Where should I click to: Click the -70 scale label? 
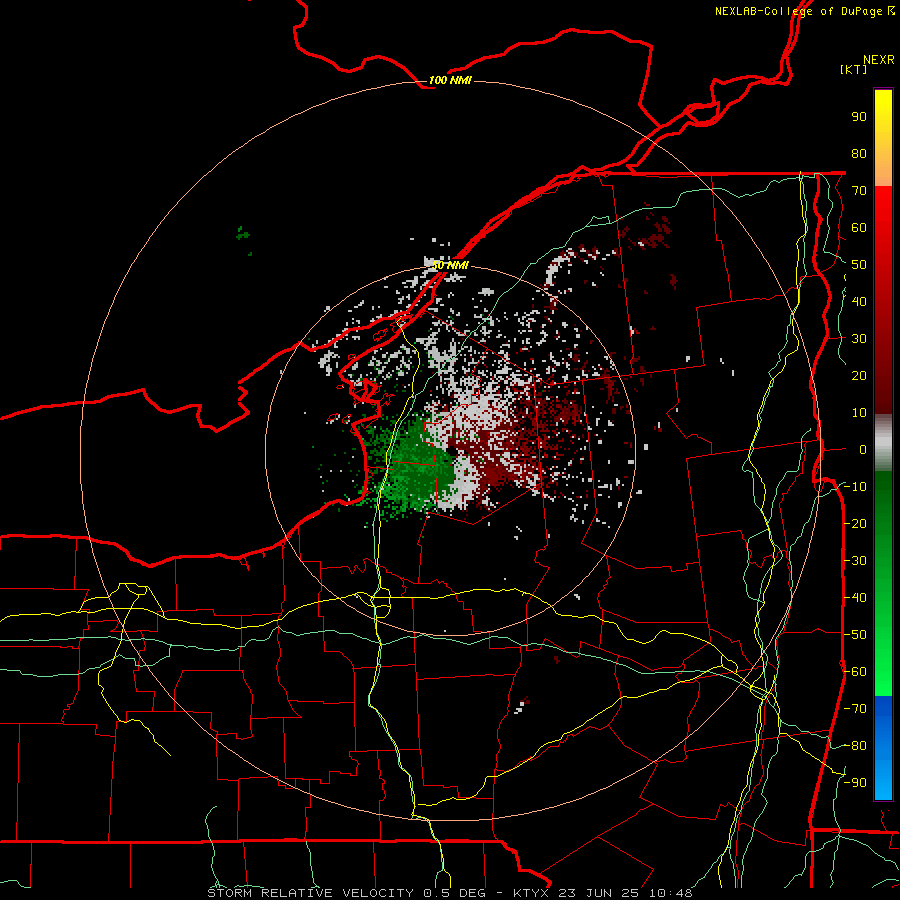pos(855,709)
